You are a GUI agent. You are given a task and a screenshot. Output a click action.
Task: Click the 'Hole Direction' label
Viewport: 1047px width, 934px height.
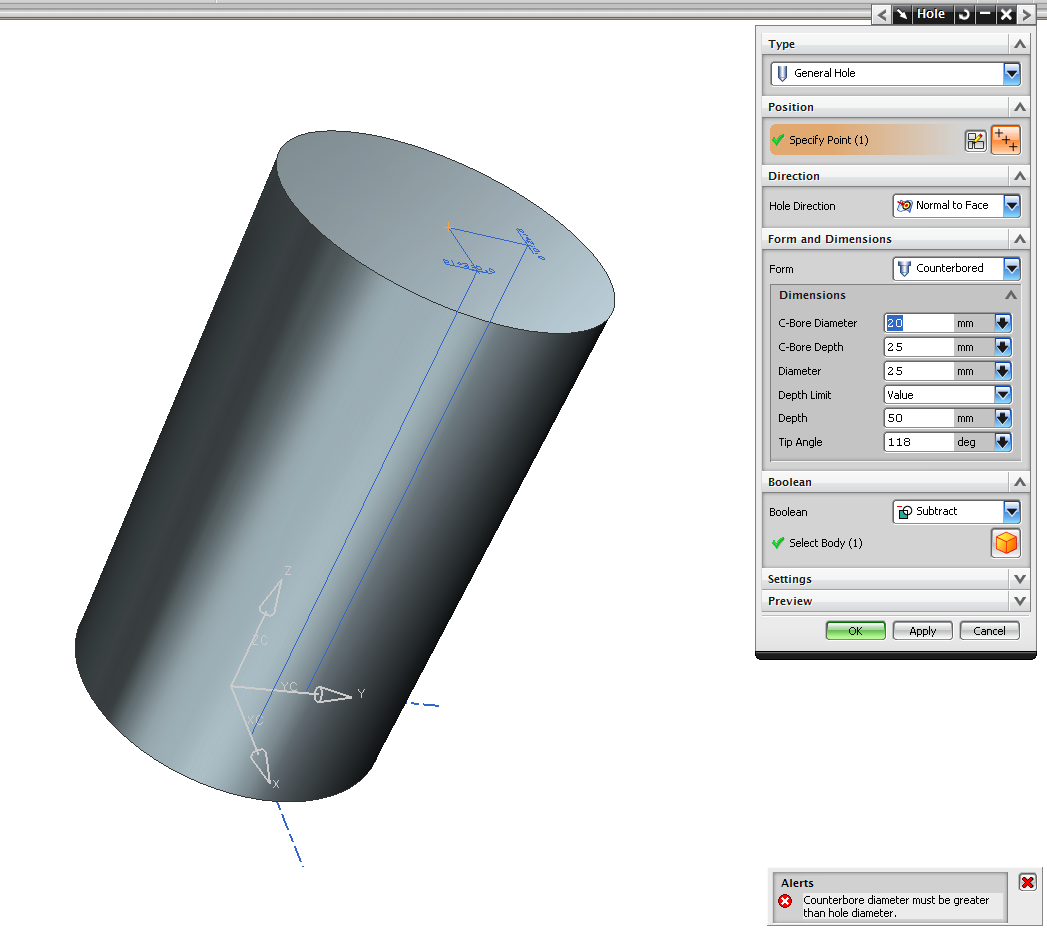(x=802, y=206)
